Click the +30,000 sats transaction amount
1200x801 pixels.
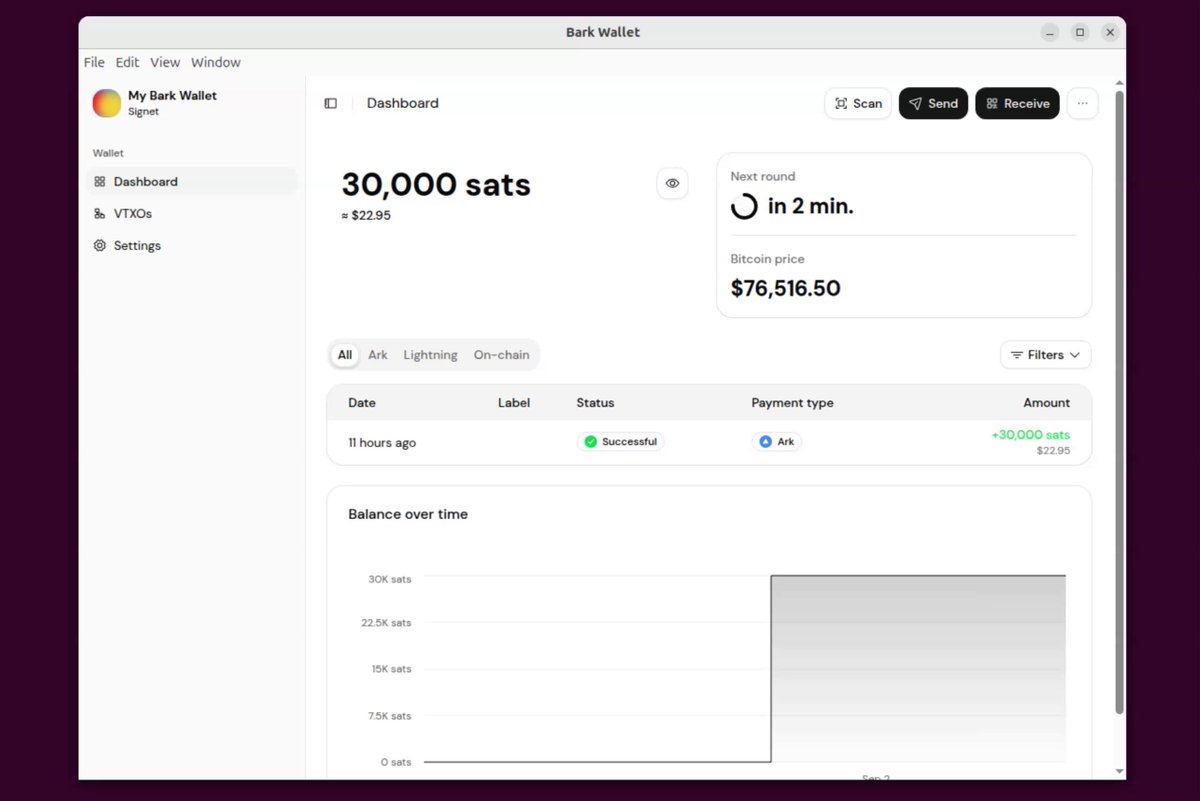(x=1030, y=435)
